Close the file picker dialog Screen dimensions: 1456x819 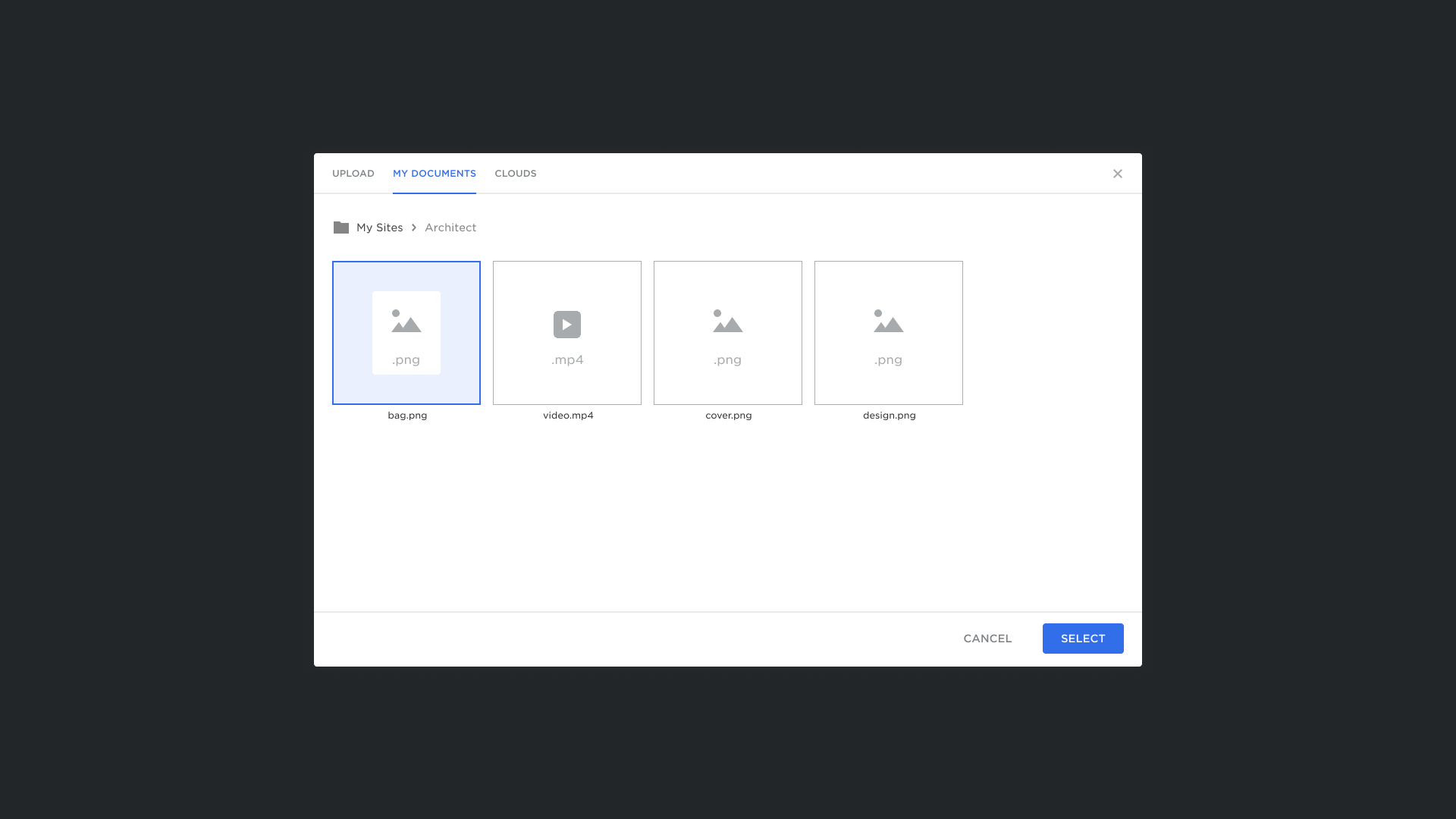(1117, 174)
